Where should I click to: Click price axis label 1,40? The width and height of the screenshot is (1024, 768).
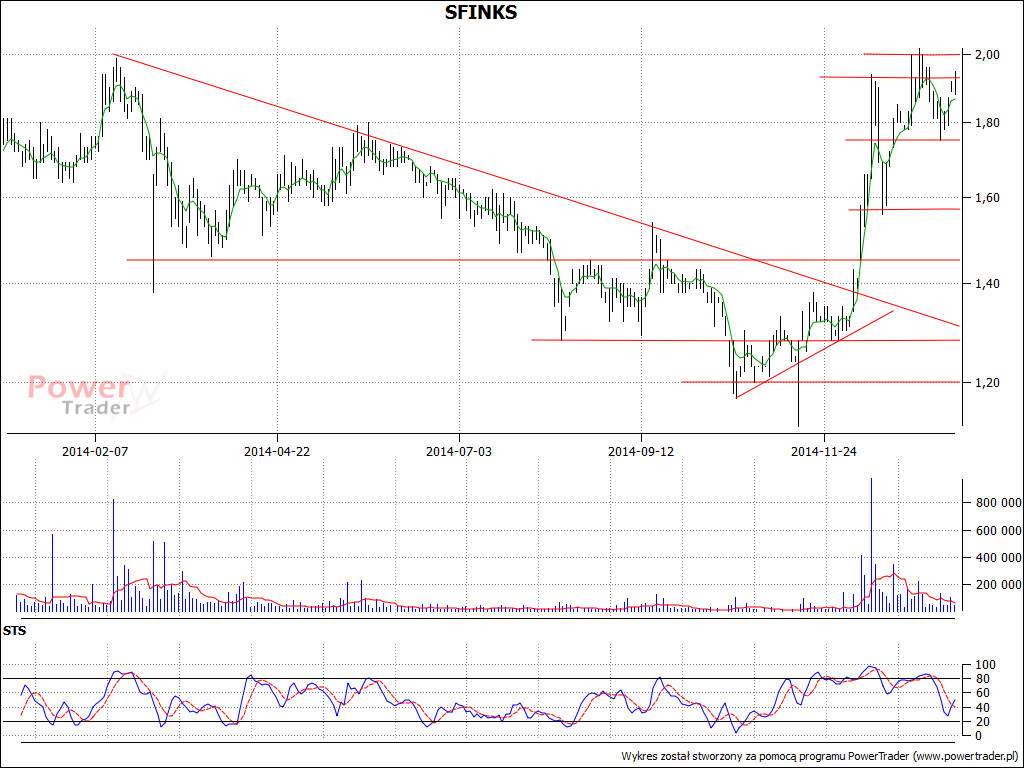tap(987, 283)
